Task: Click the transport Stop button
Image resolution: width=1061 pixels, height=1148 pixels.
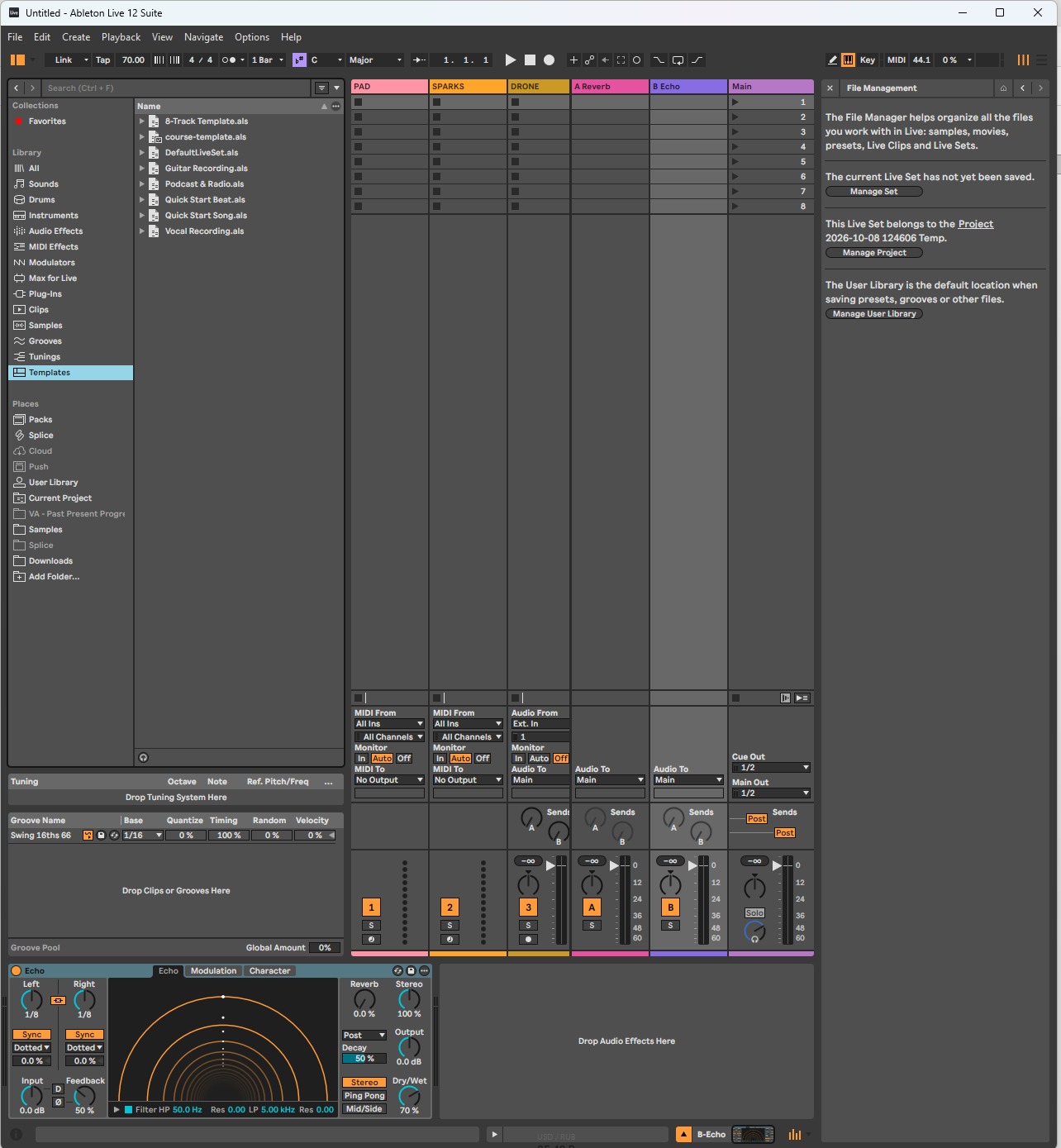Action: [x=530, y=60]
